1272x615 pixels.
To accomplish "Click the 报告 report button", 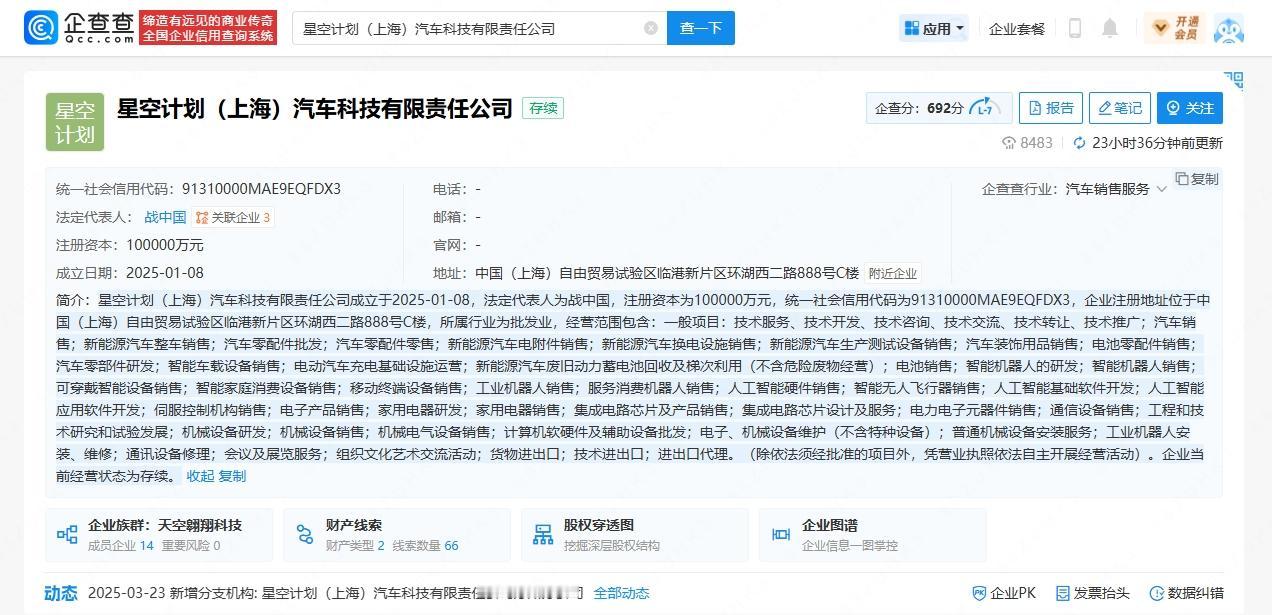I will tap(1050, 108).
